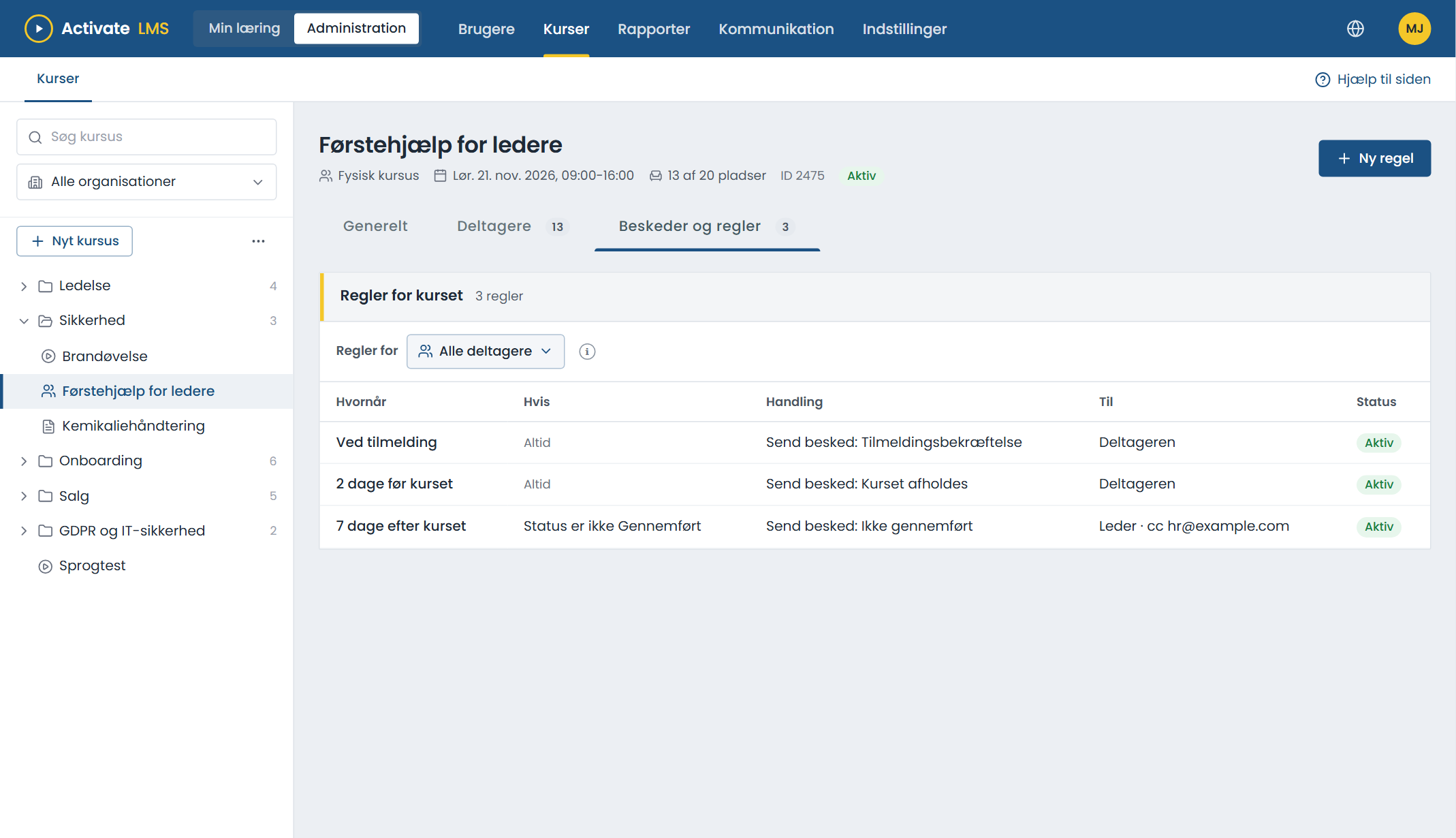
Task: Expand the Onboarding folder
Action: click(24, 461)
